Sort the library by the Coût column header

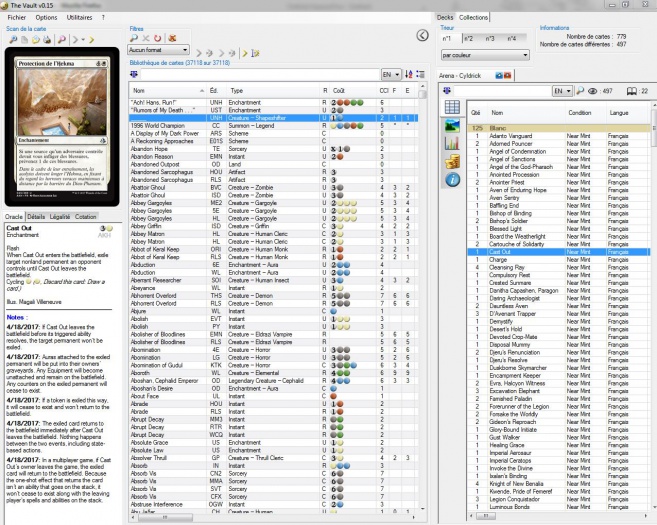[353, 91]
